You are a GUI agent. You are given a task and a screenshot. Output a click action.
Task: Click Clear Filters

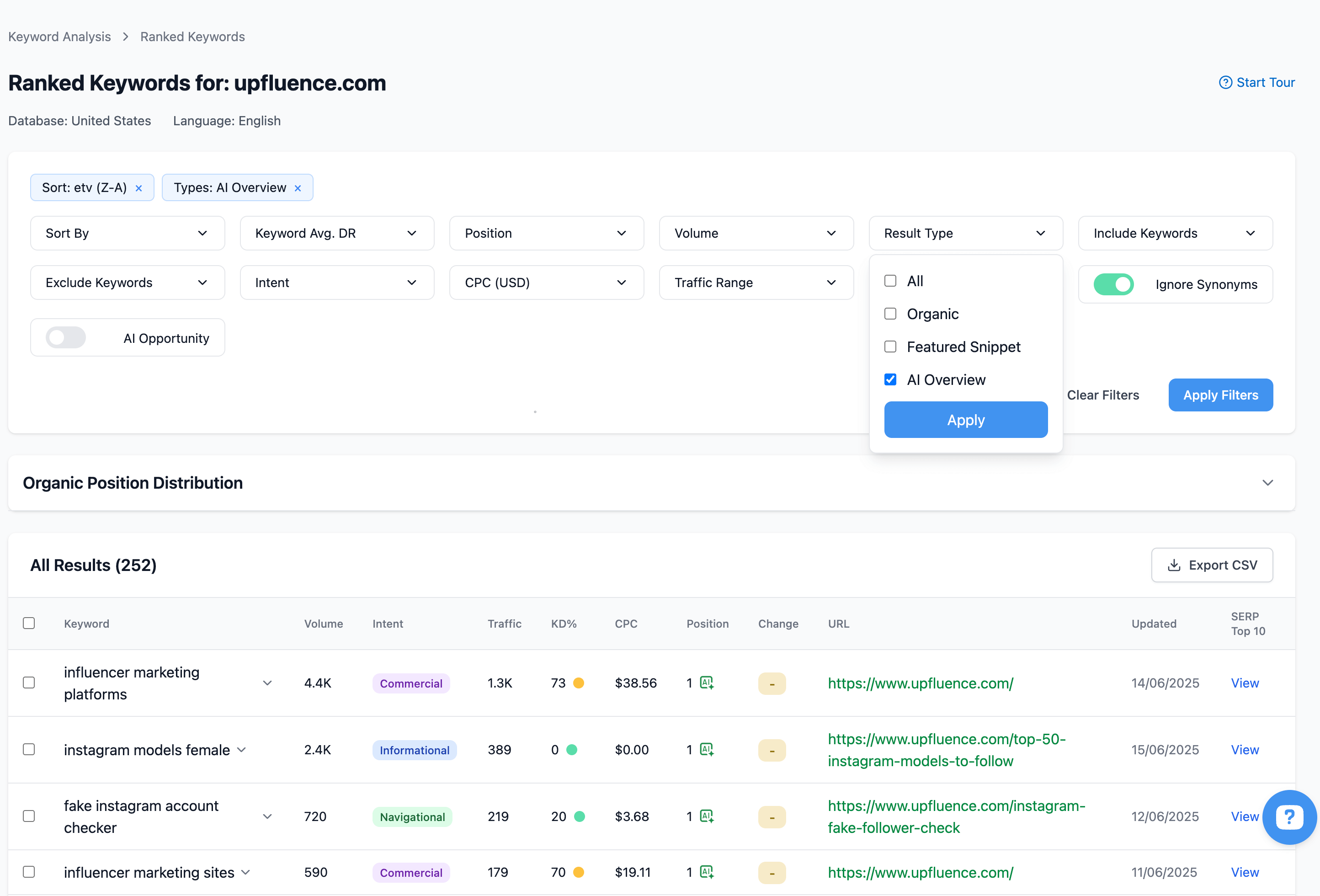(1103, 395)
